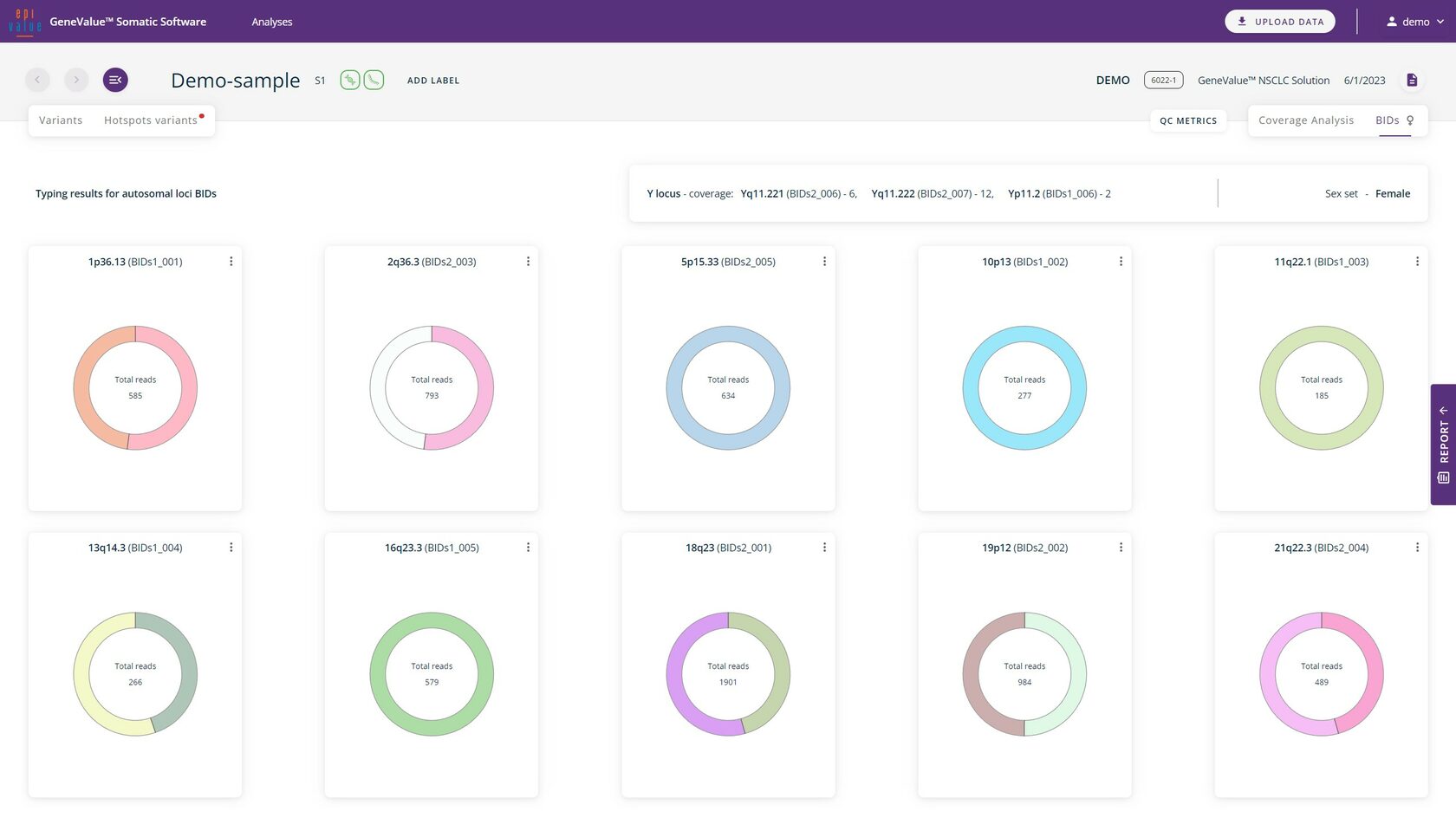1456x818 pixels.
Task: Open the Hotspots variants tab
Action: click(151, 120)
